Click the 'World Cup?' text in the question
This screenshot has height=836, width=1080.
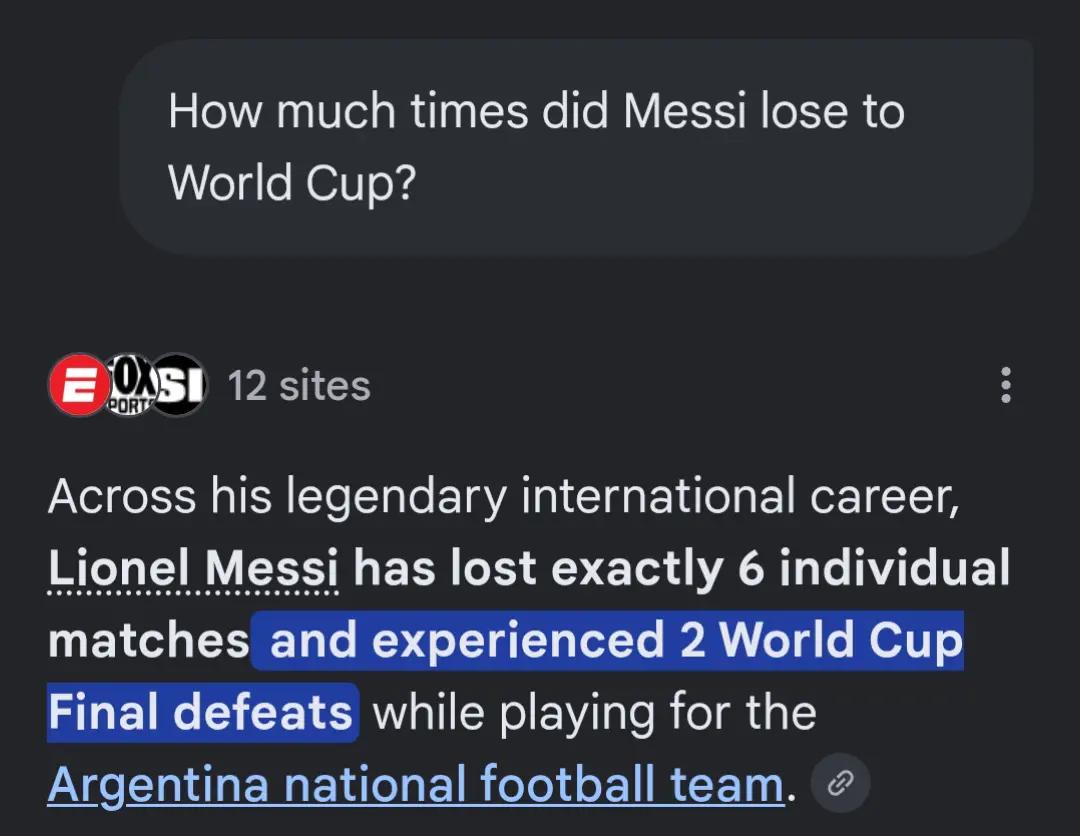292,183
